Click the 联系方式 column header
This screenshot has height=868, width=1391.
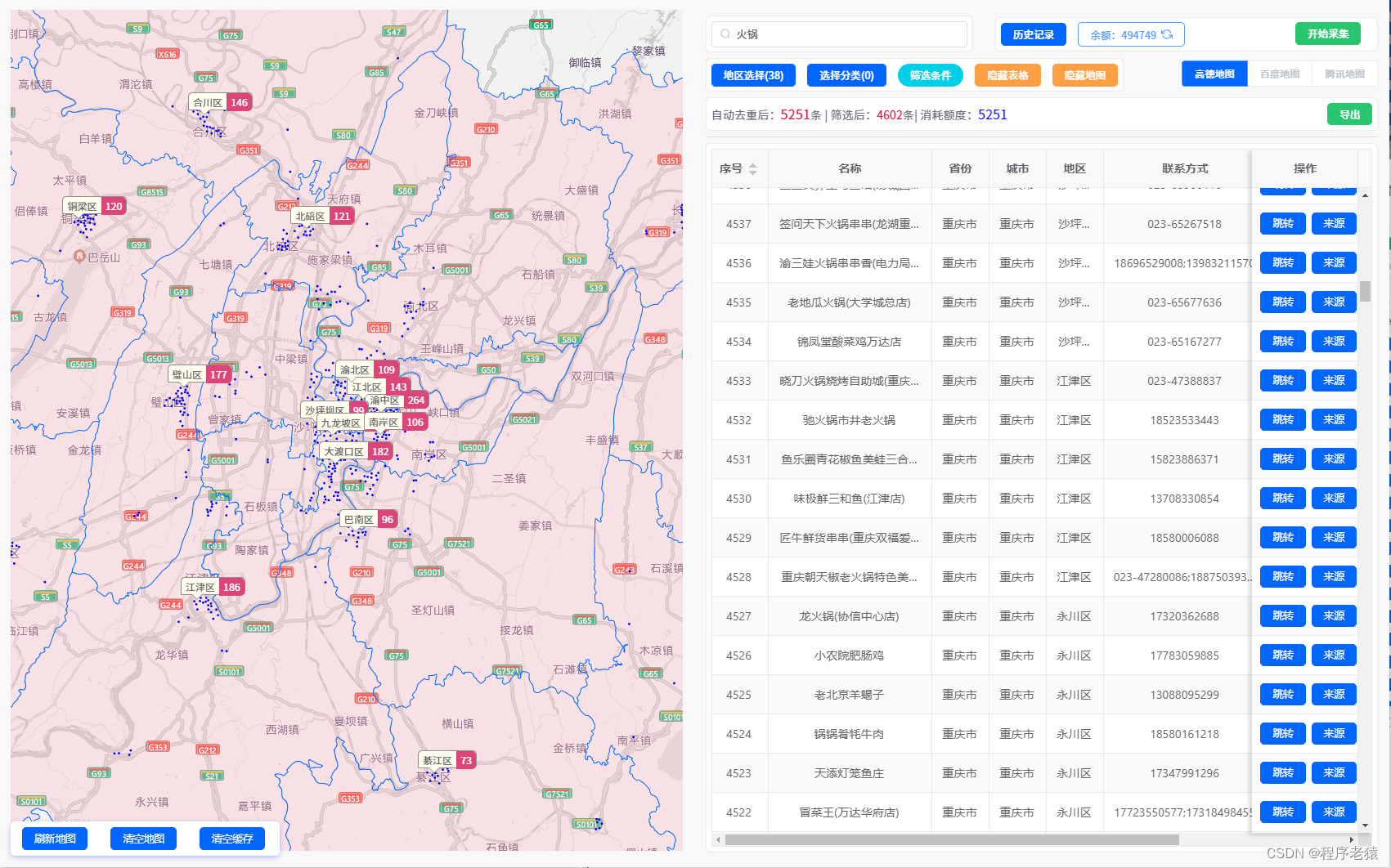pos(1185,168)
